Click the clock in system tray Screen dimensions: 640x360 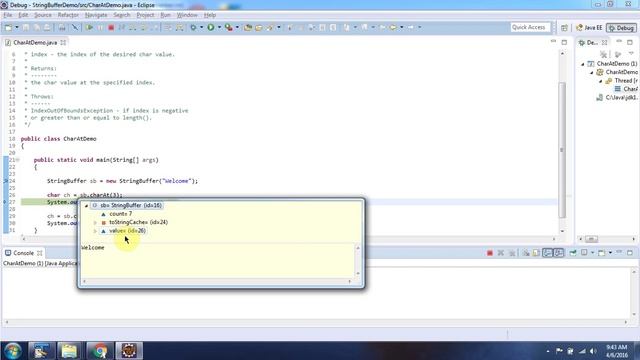click(x=616, y=351)
